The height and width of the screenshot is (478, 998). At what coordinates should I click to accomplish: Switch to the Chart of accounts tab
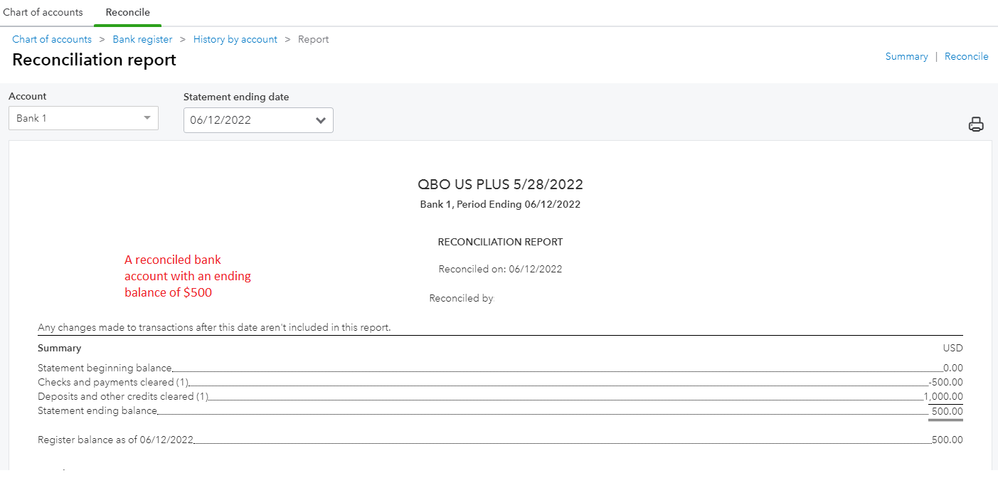(43, 12)
